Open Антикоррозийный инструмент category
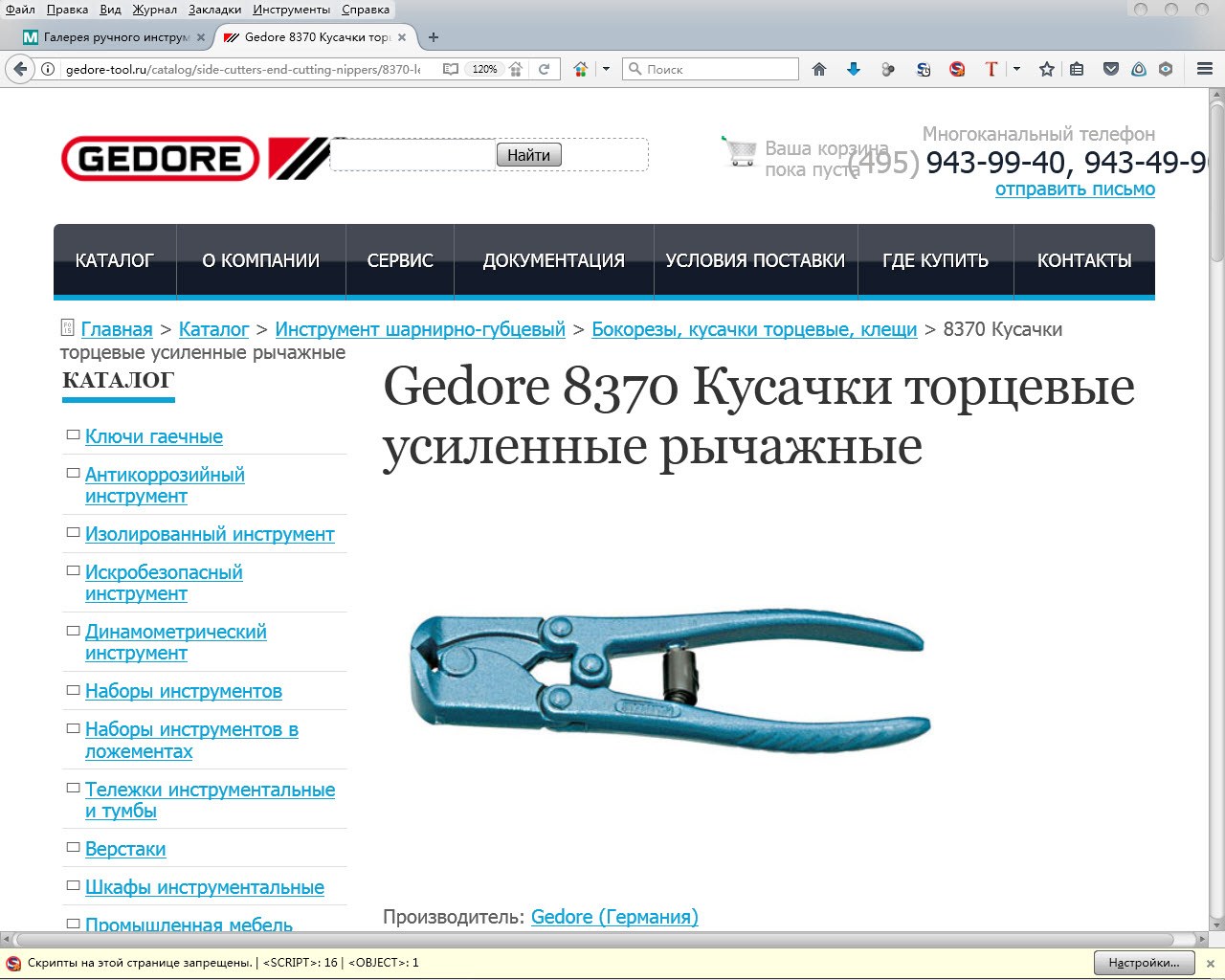This screenshot has width=1225, height=980. pos(165,485)
